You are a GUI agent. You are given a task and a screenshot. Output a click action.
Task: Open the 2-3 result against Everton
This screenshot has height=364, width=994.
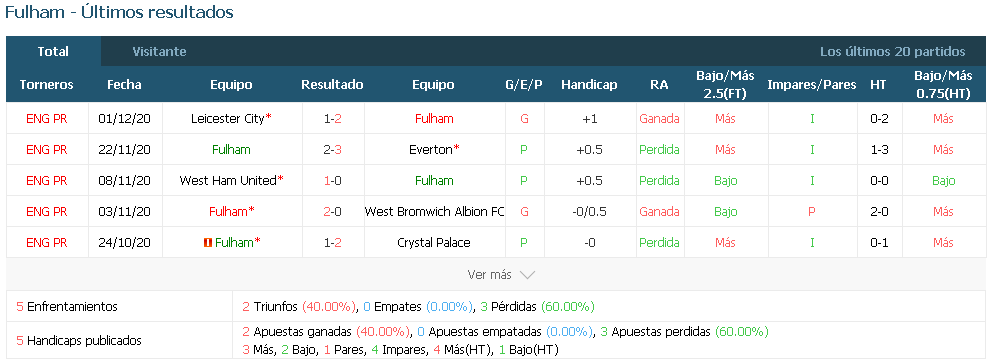coord(332,150)
